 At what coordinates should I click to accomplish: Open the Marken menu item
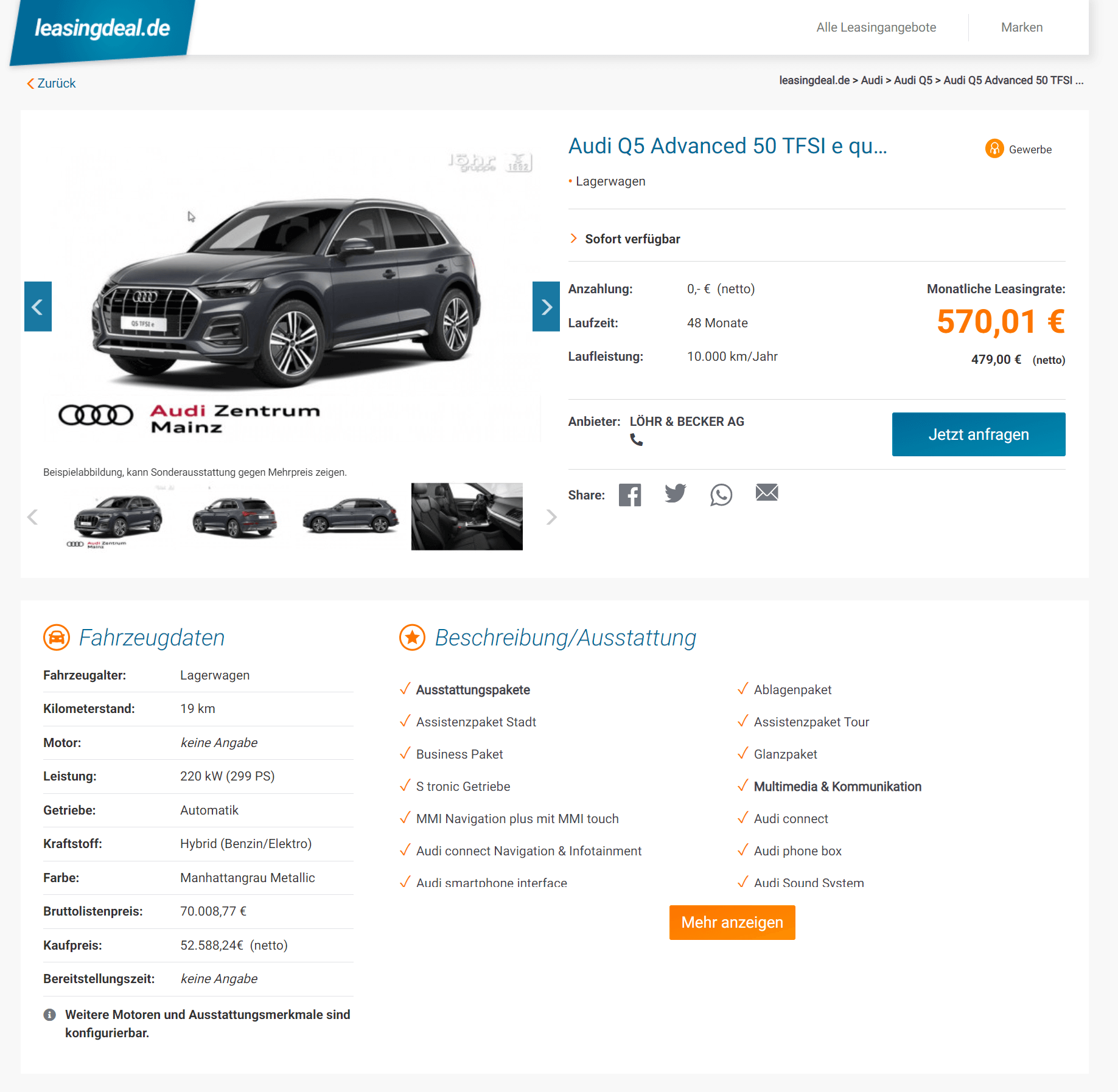tap(1022, 27)
